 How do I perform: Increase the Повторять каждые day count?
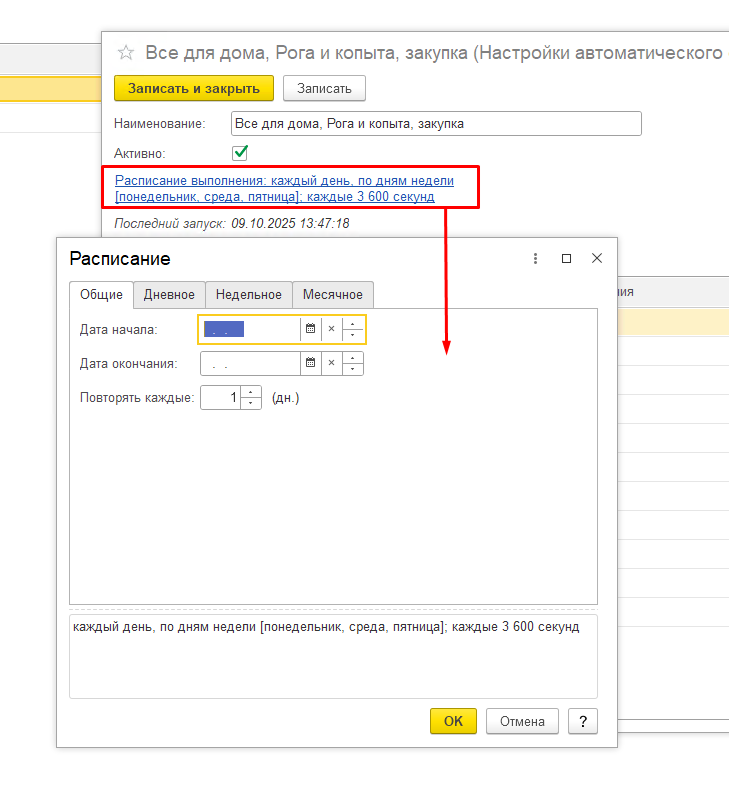[x=251, y=392]
